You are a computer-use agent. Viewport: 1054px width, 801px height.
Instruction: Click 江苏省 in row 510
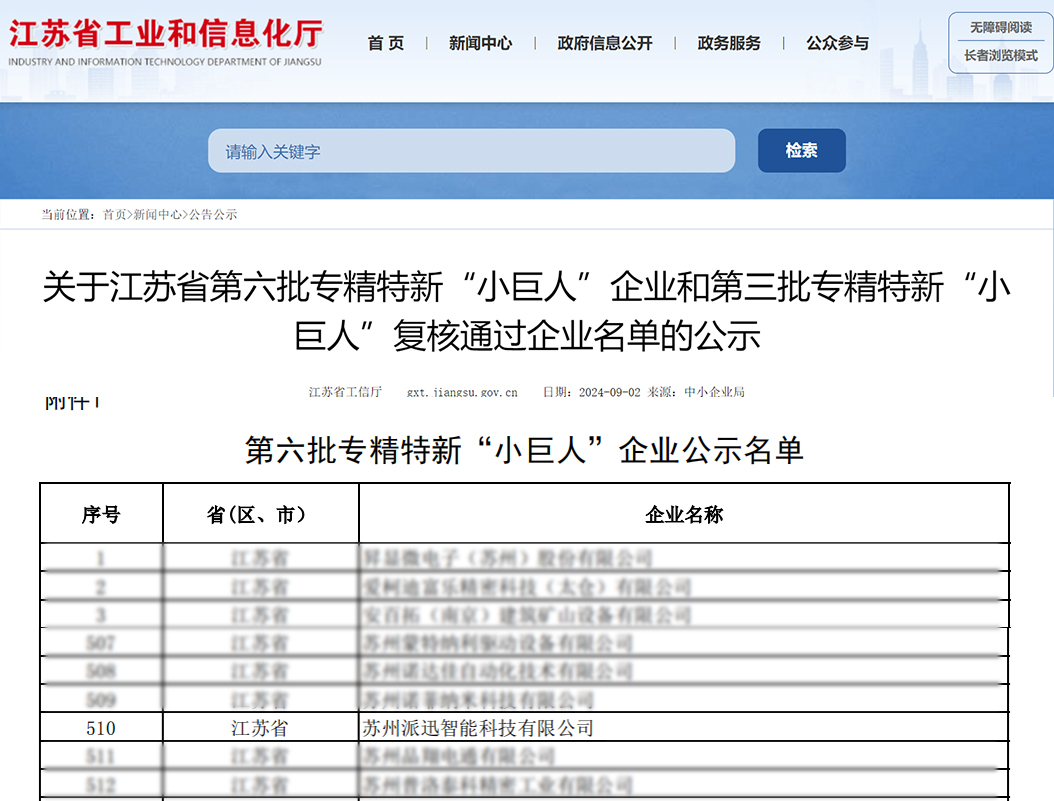point(259,728)
